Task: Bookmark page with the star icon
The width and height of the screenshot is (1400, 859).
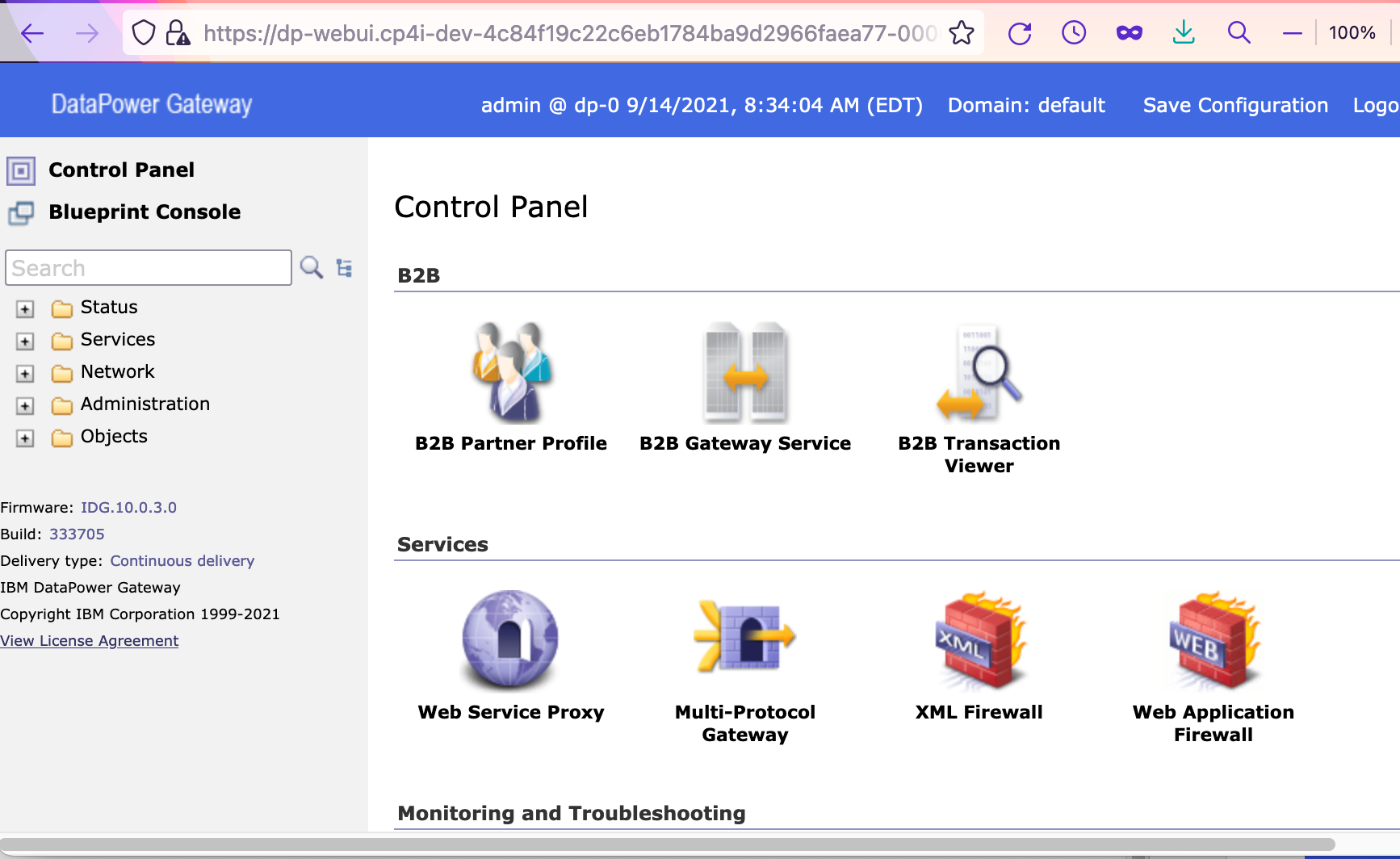Action: (x=962, y=33)
